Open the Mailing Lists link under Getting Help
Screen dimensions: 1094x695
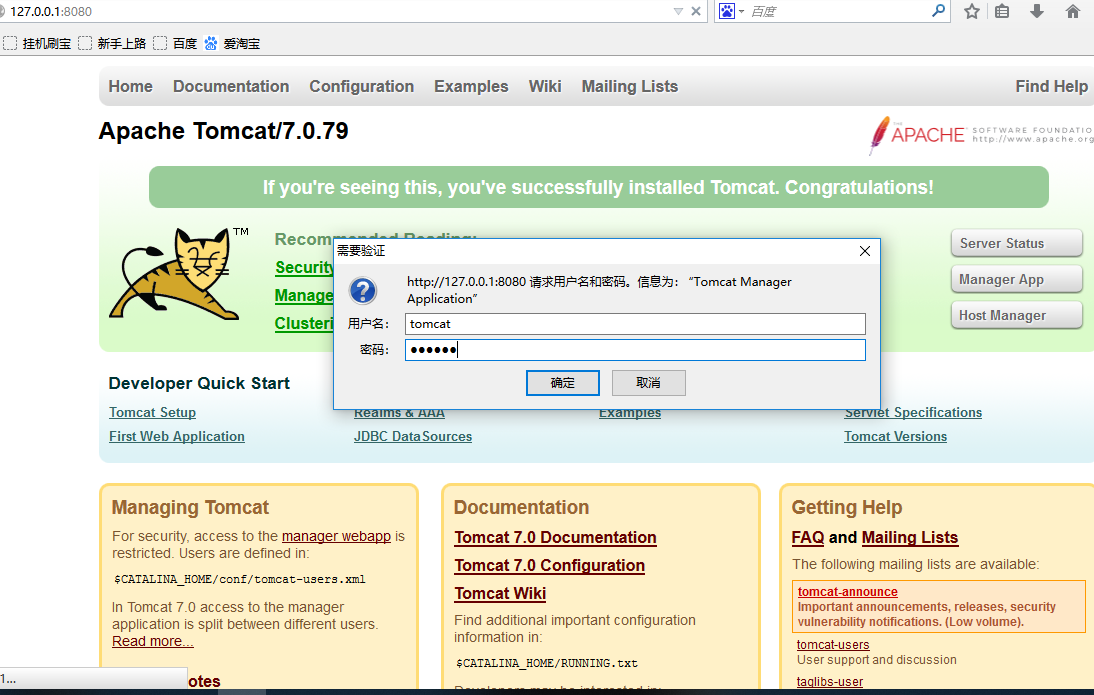click(x=910, y=537)
